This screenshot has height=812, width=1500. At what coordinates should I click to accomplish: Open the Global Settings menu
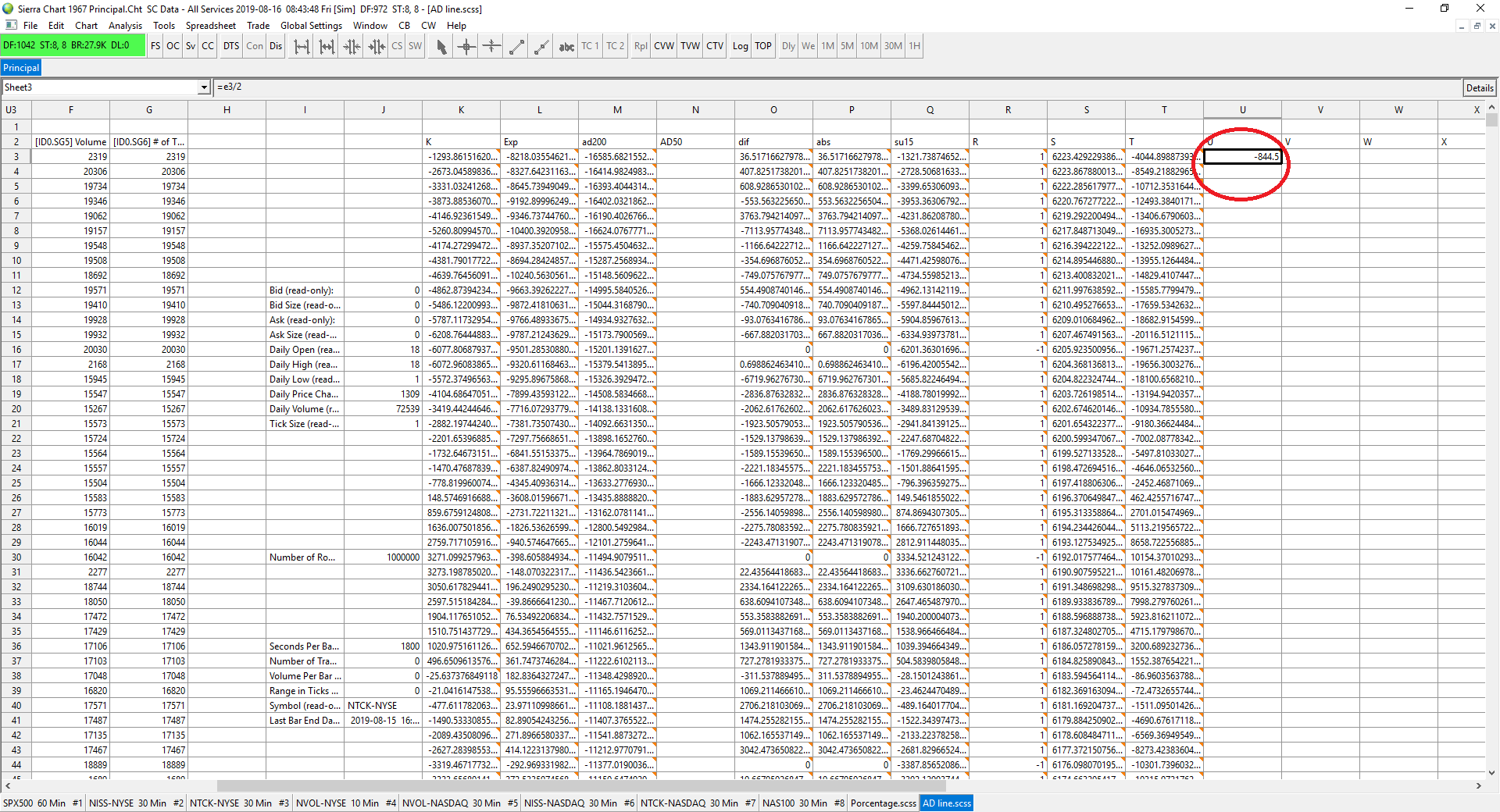coord(312,26)
